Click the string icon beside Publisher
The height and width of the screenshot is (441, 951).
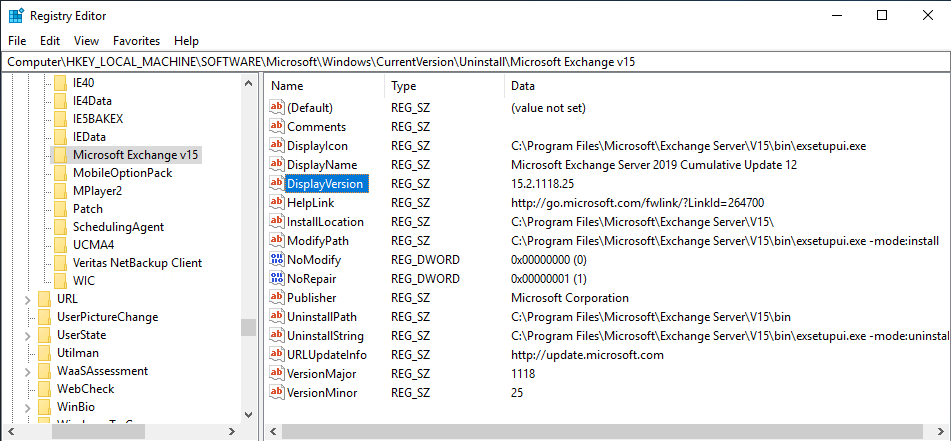pos(277,298)
